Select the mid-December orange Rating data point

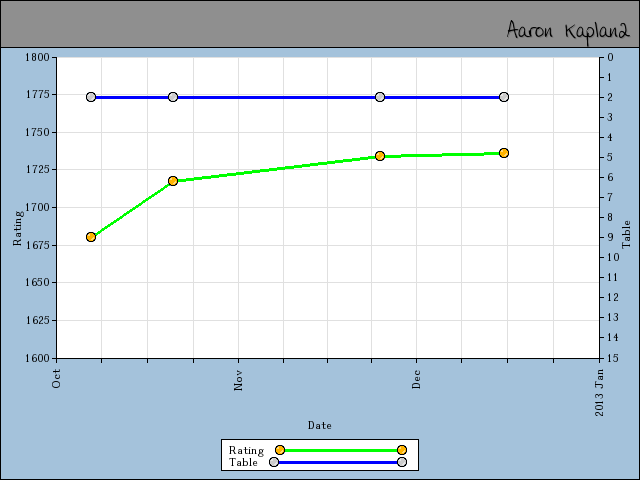pos(504,153)
